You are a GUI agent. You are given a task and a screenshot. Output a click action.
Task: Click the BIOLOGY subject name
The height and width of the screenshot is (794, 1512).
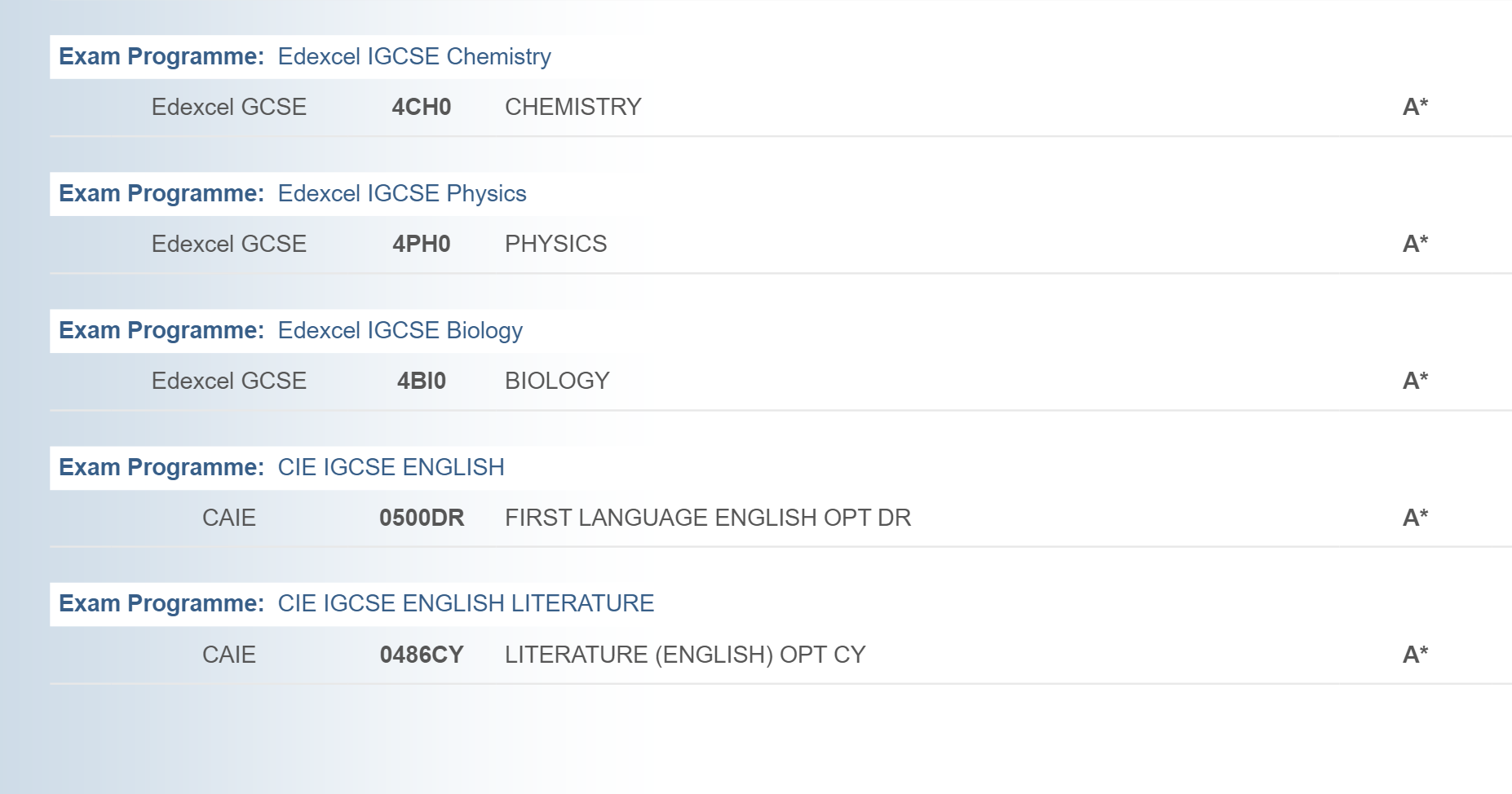pos(557,382)
